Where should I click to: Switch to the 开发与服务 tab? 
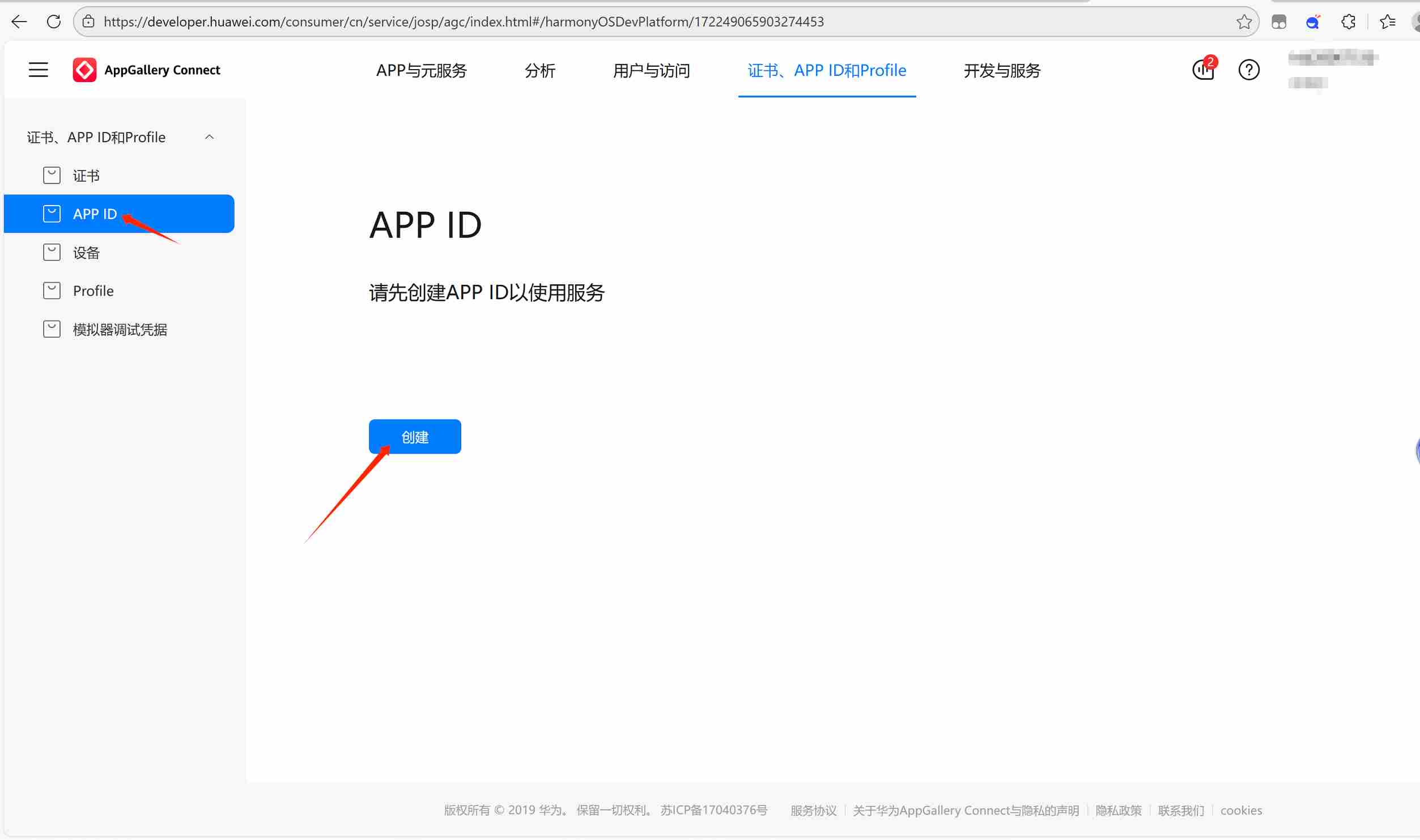(x=1001, y=70)
